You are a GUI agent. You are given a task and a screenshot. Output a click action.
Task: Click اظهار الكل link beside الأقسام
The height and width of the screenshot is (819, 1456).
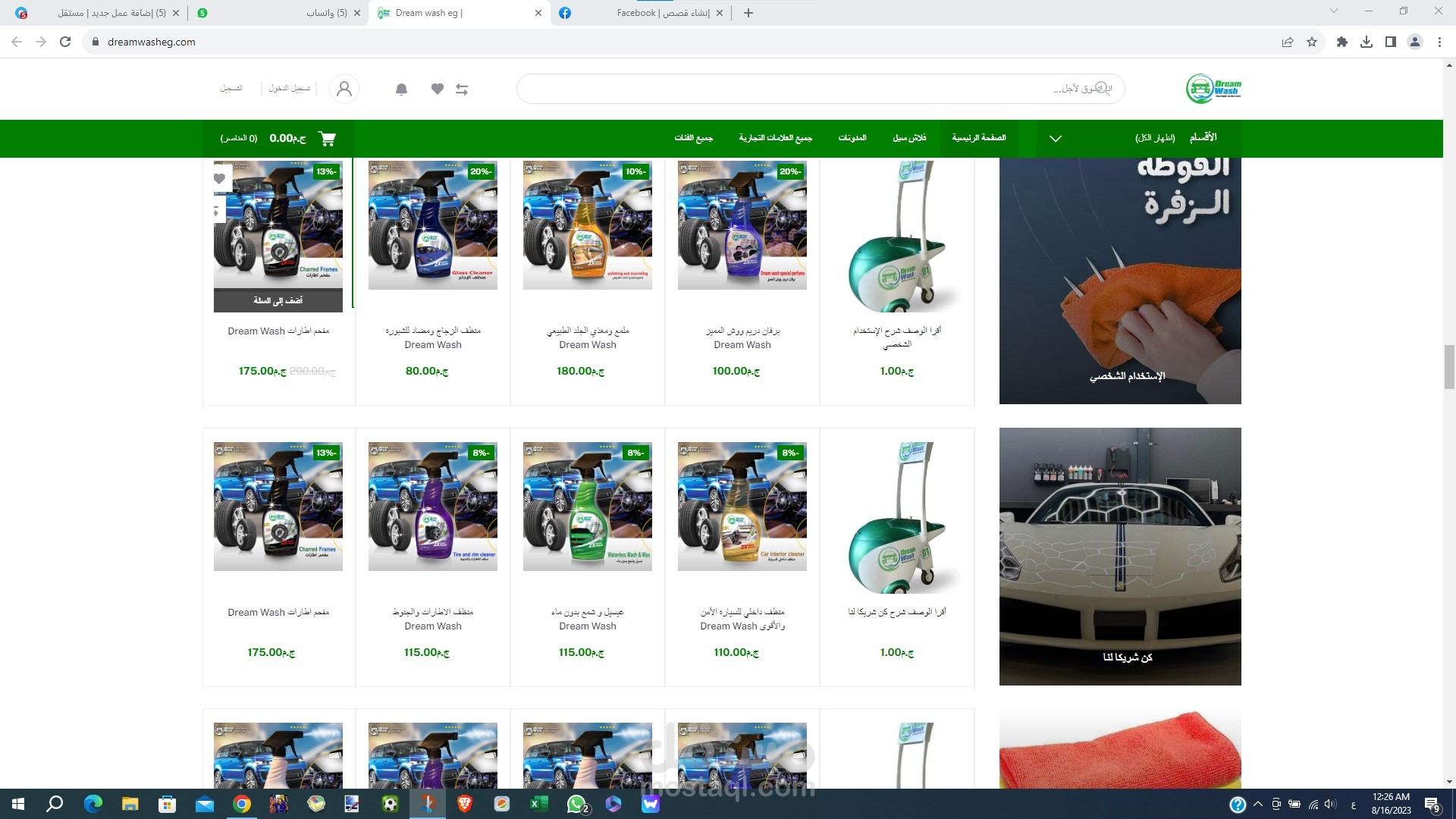[x=1155, y=138]
